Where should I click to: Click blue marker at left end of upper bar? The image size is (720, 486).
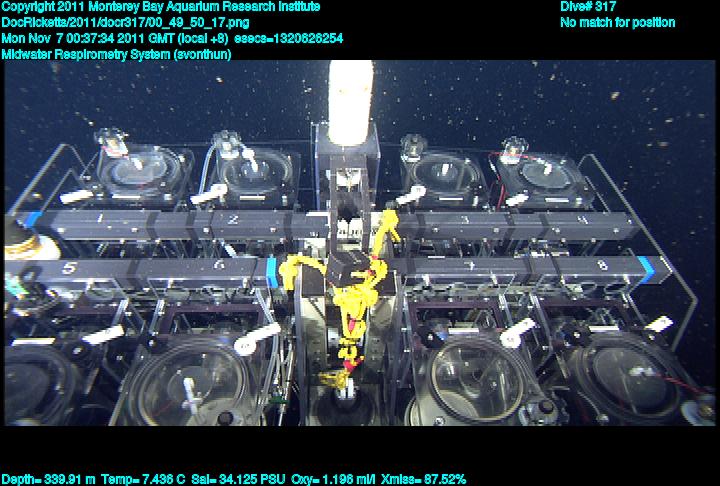(x=33, y=219)
